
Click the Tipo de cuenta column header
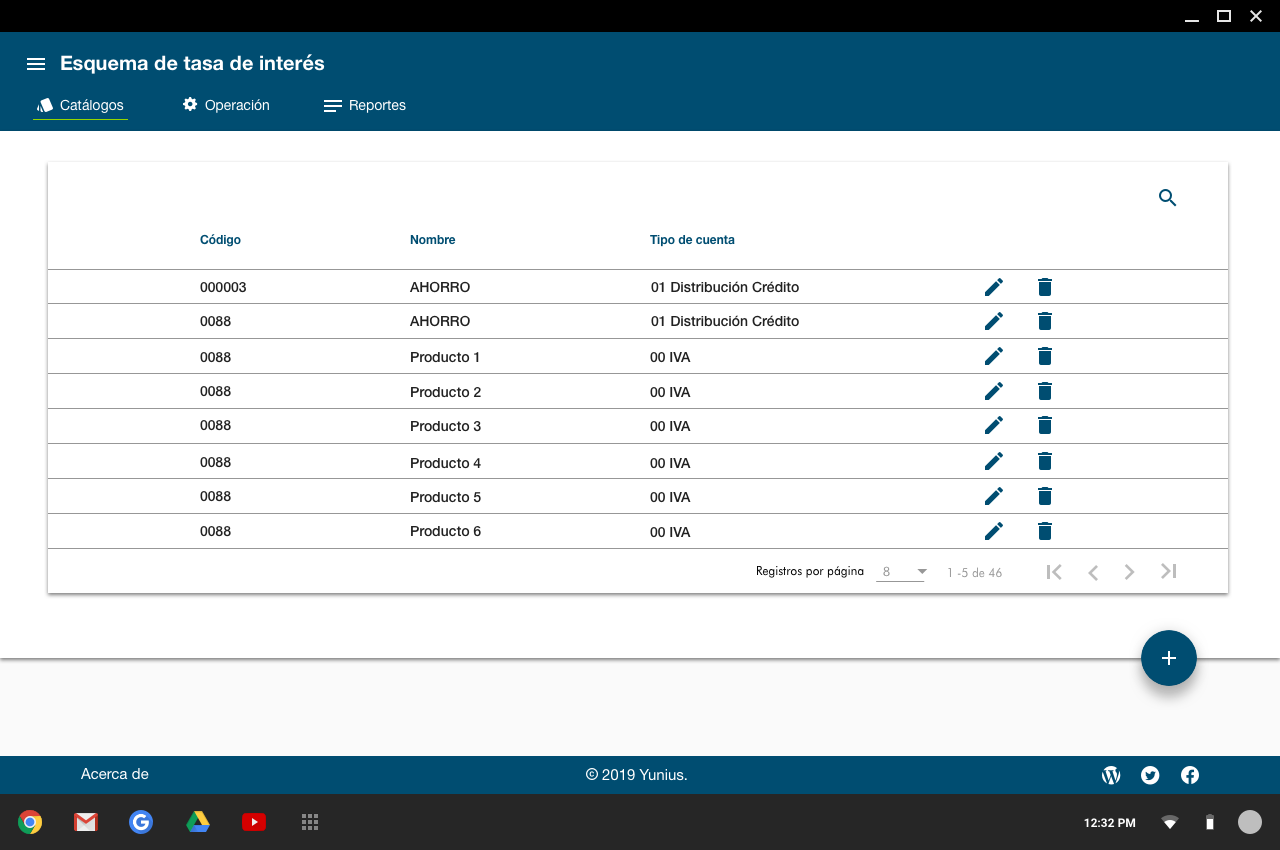[692, 240]
